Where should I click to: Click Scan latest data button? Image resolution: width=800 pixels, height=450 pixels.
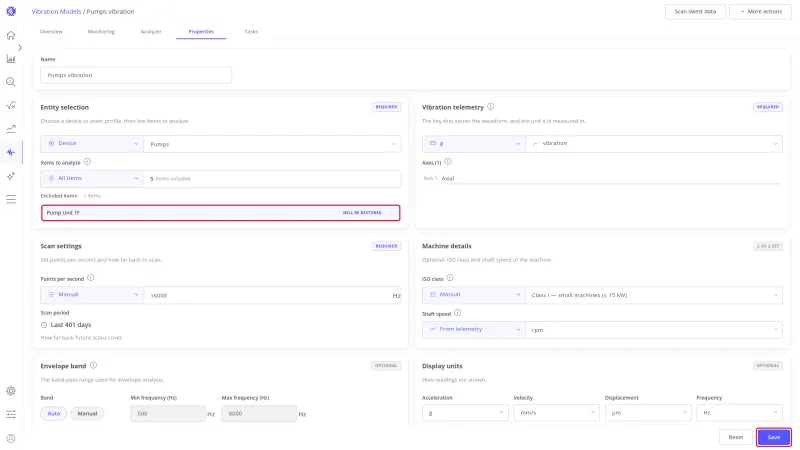pyautogui.click(x=695, y=11)
